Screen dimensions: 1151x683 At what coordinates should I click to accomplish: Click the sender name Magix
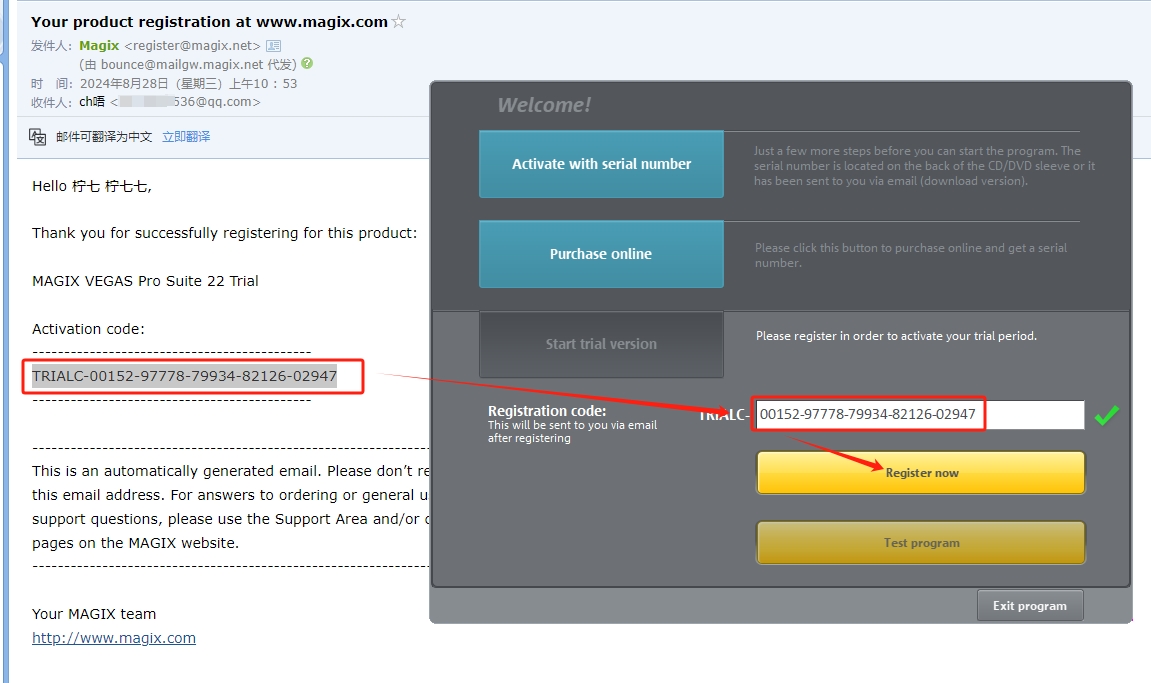click(x=99, y=46)
